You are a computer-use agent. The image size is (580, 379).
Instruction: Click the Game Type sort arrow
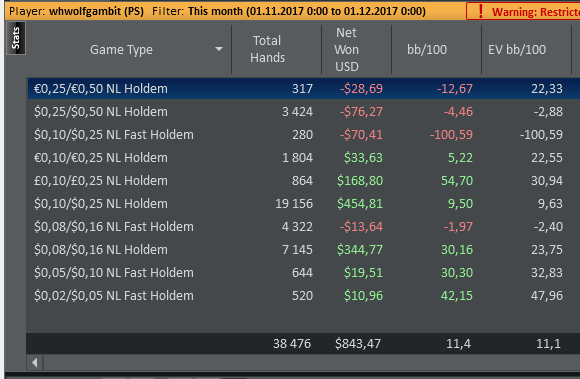coord(219,49)
